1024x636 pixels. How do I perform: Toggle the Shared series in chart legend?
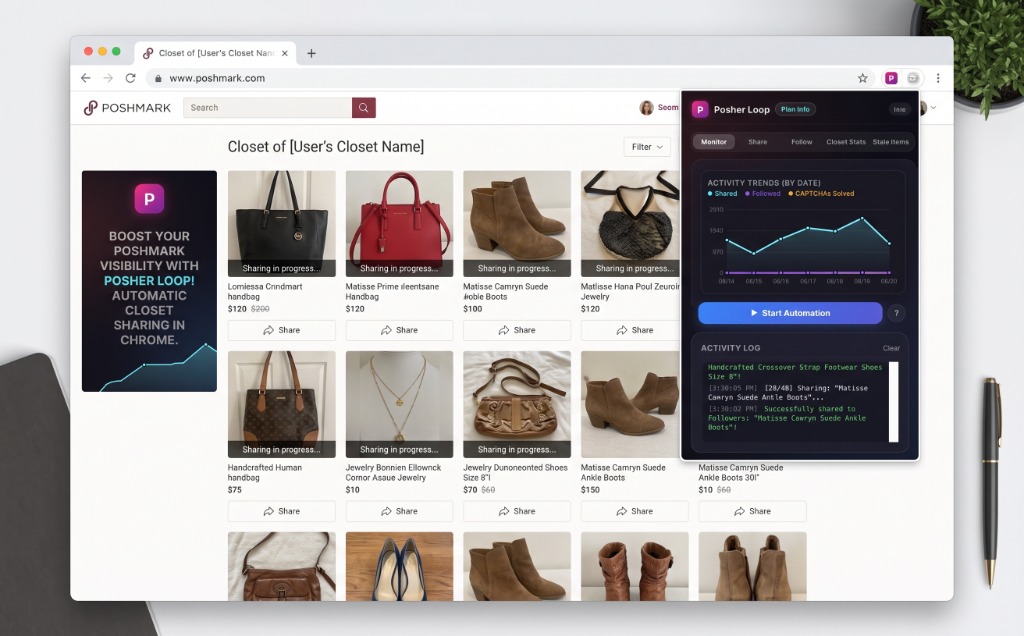722,194
